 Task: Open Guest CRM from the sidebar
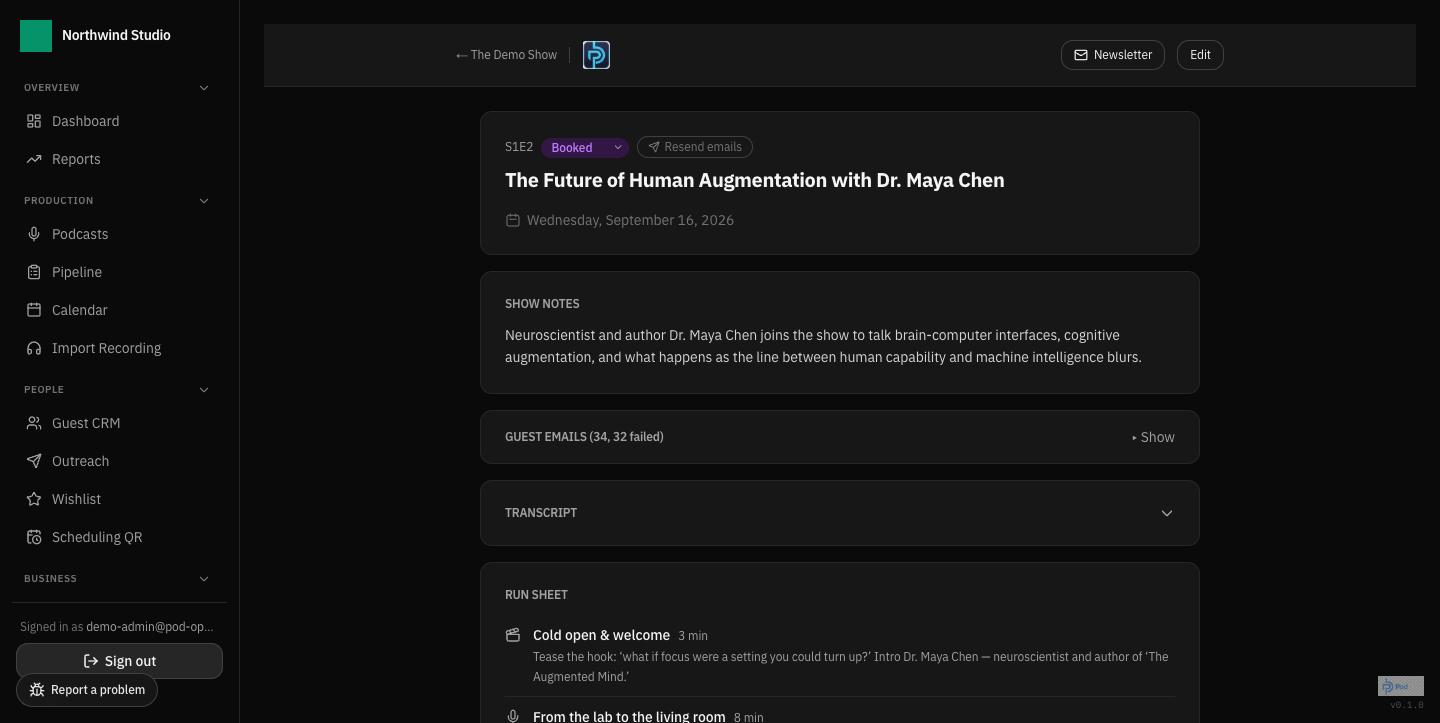(x=119, y=423)
